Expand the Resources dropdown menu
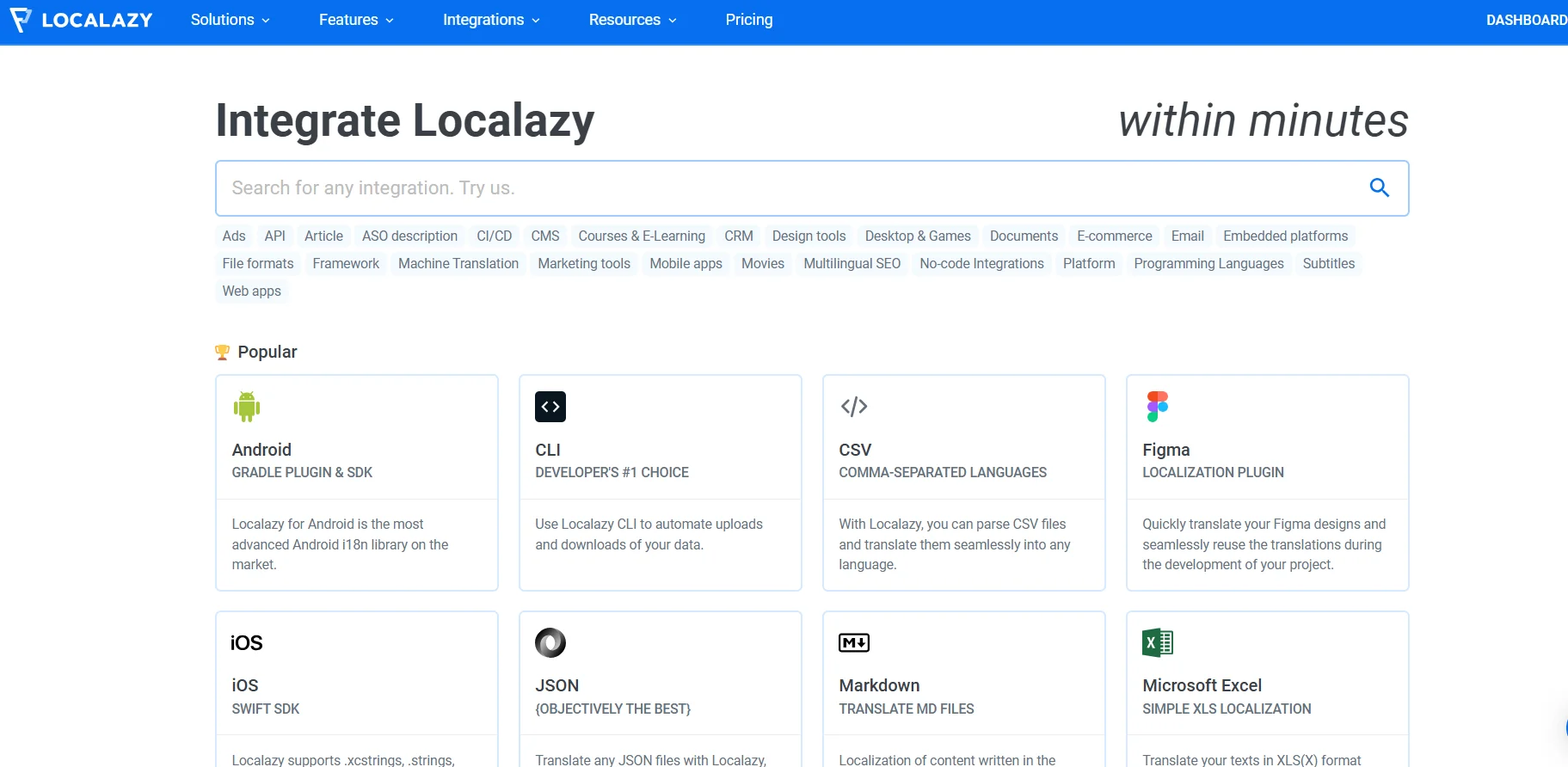Screen dimensions: 1568x767 point(632,20)
